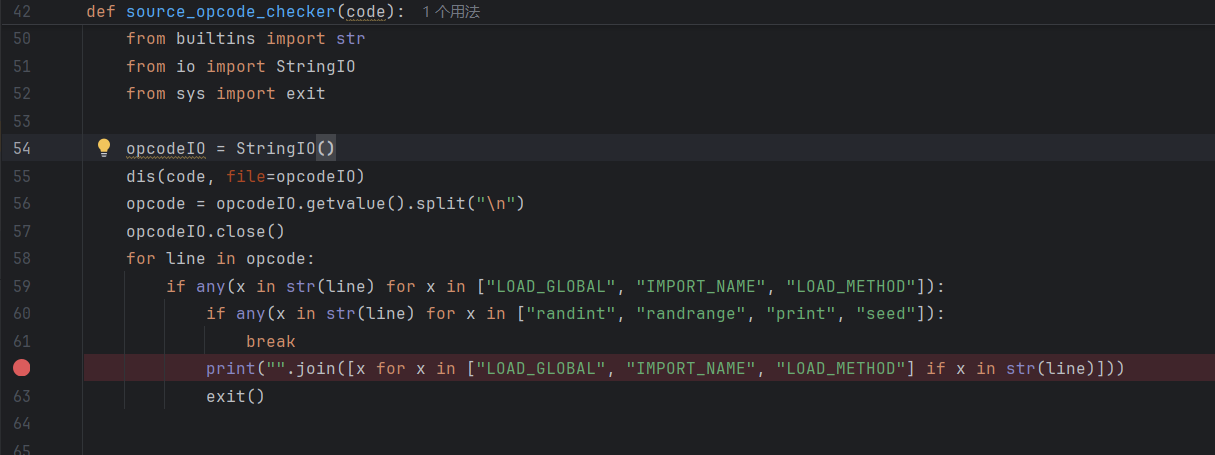1215x455 pixels.
Task: Toggle a breakpoint at line number 59
Action: coord(22,287)
